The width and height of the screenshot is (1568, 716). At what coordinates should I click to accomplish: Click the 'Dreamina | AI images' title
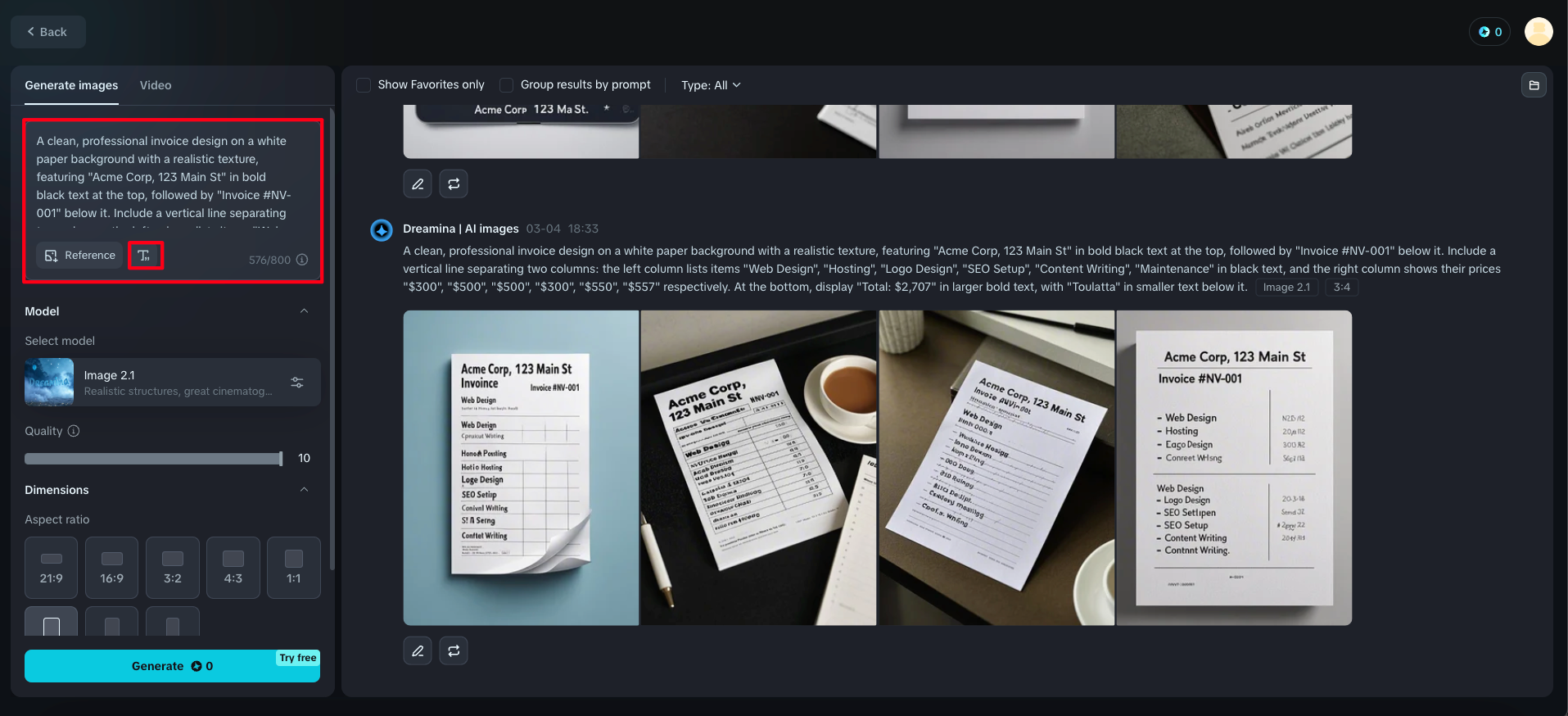click(461, 229)
